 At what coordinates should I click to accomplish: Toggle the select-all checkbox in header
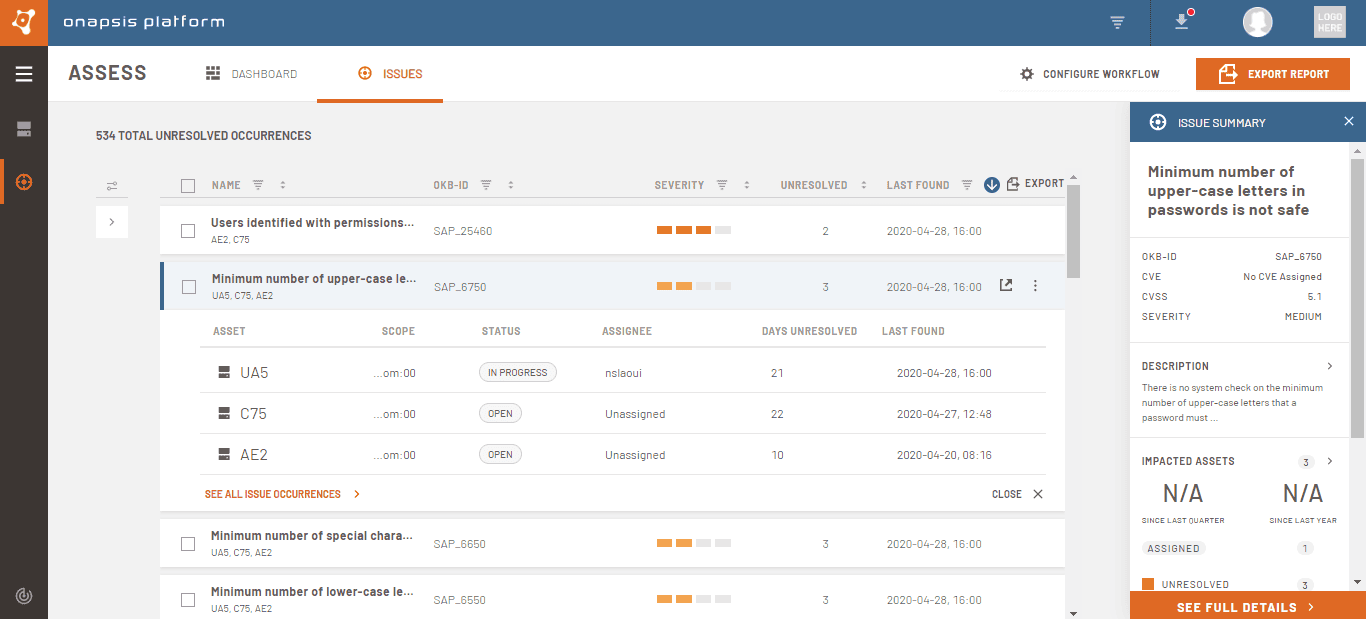pyautogui.click(x=188, y=185)
